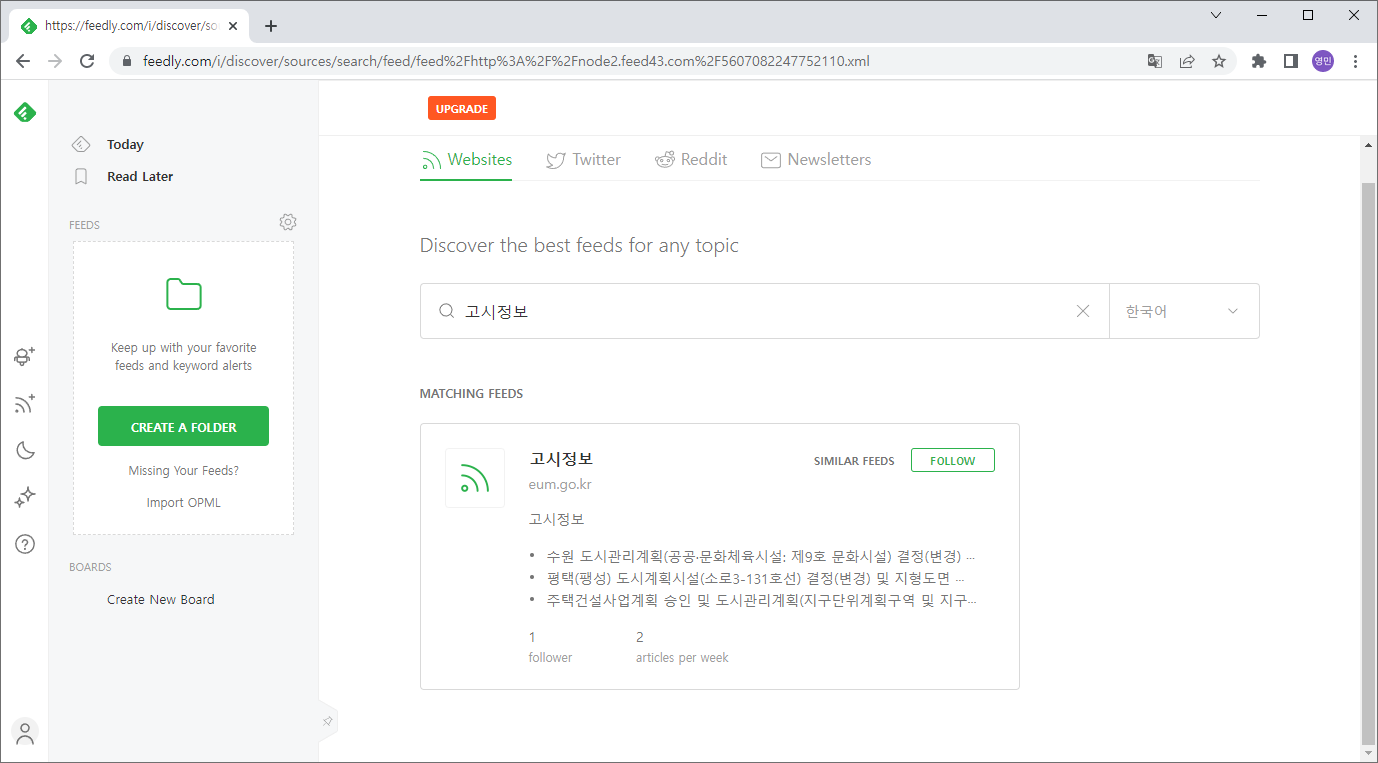
Task: Click the 1 follower count
Action: pos(550,647)
